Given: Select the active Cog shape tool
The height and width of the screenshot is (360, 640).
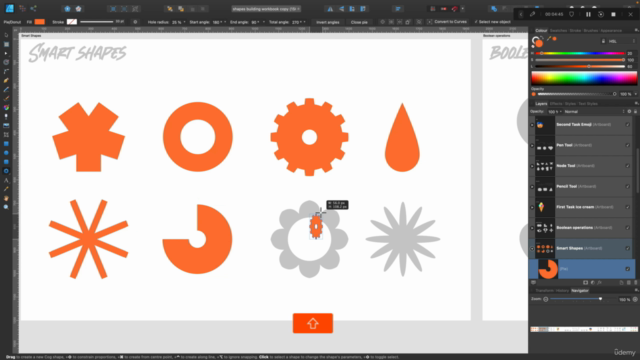Looking at the screenshot, I should click(x=6, y=171).
